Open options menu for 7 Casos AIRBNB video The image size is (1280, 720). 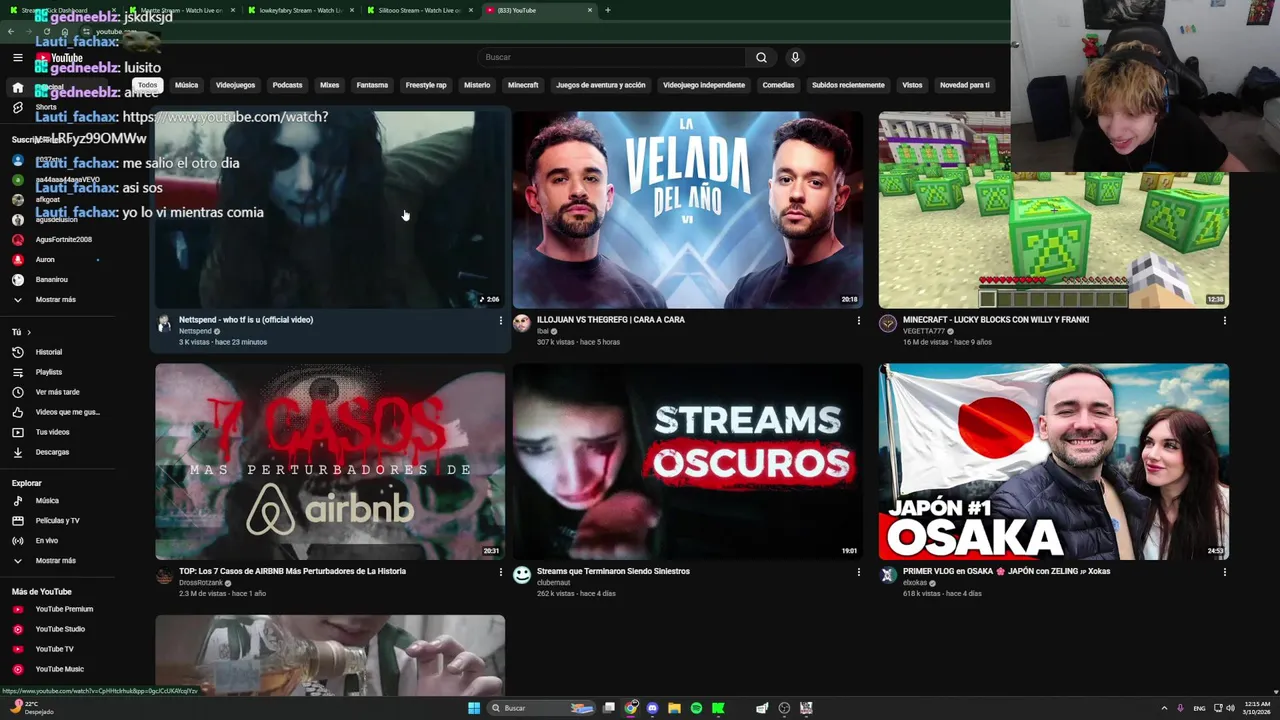[501, 572]
